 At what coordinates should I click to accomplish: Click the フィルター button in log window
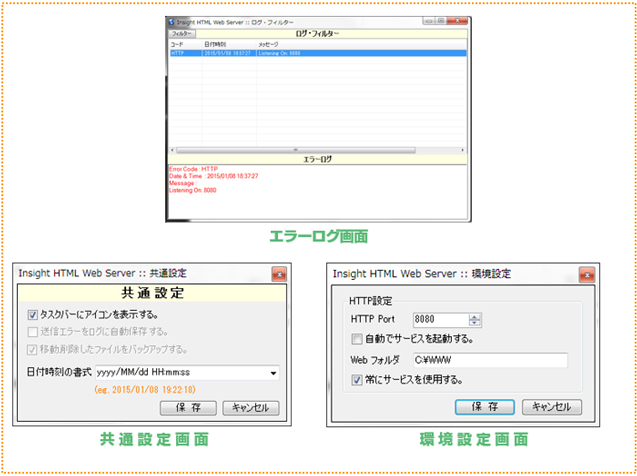coord(182,34)
